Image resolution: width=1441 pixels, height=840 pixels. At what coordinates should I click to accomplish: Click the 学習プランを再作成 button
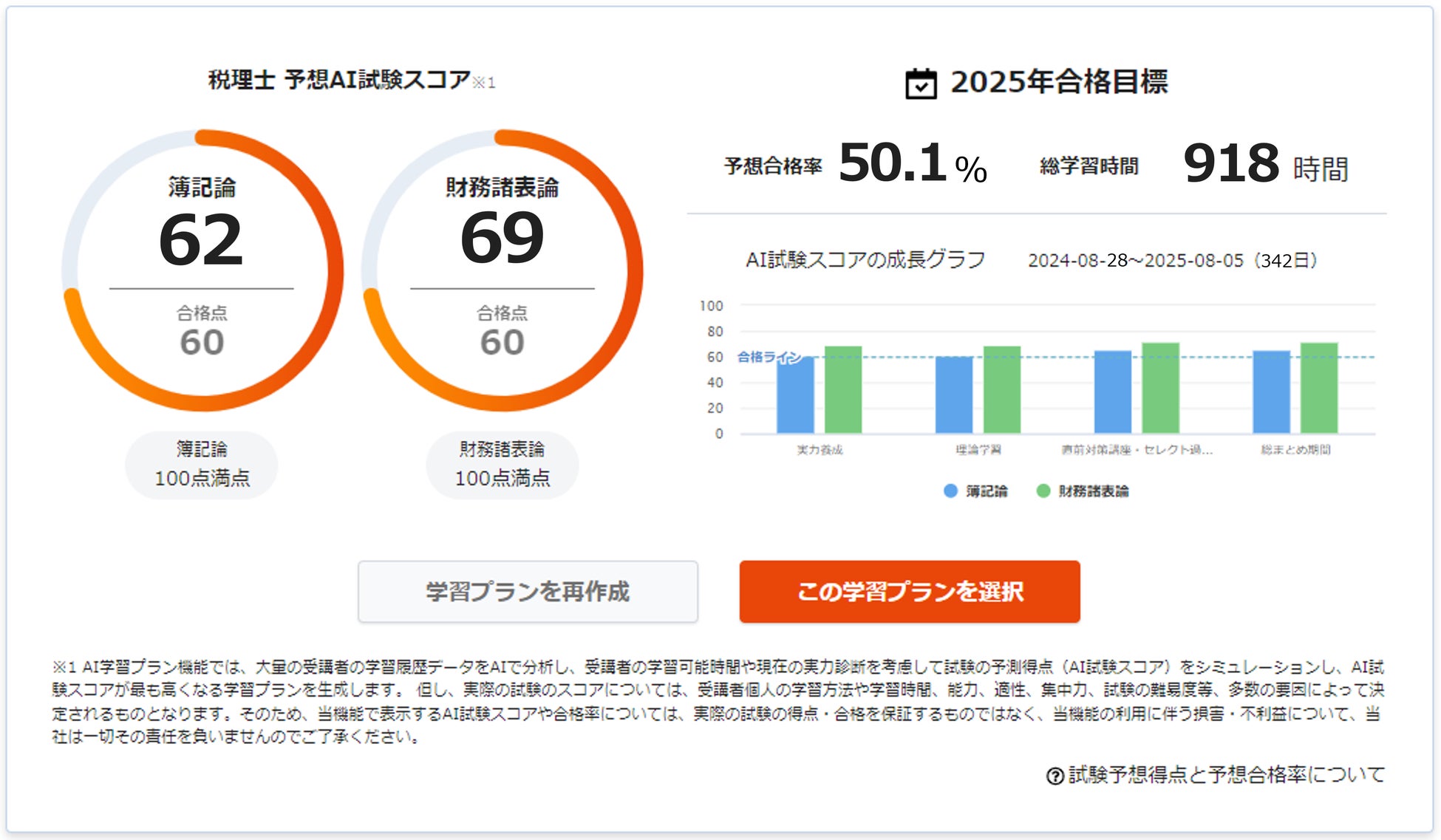(528, 592)
